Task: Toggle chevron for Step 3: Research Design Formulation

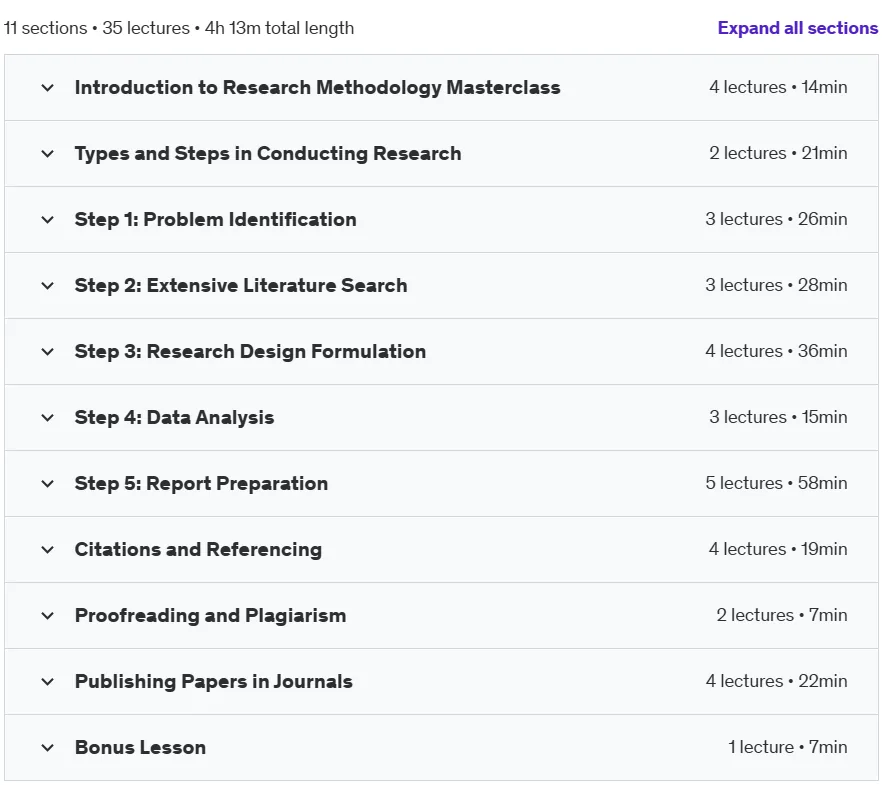Action: [48, 351]
